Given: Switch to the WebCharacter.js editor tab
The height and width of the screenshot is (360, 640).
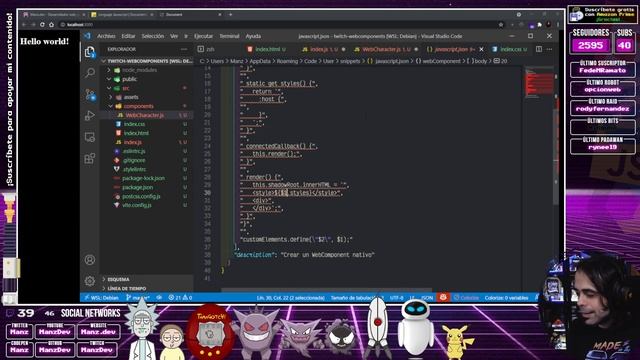Looking at the screenshot, I should click(x=386, y=49).
